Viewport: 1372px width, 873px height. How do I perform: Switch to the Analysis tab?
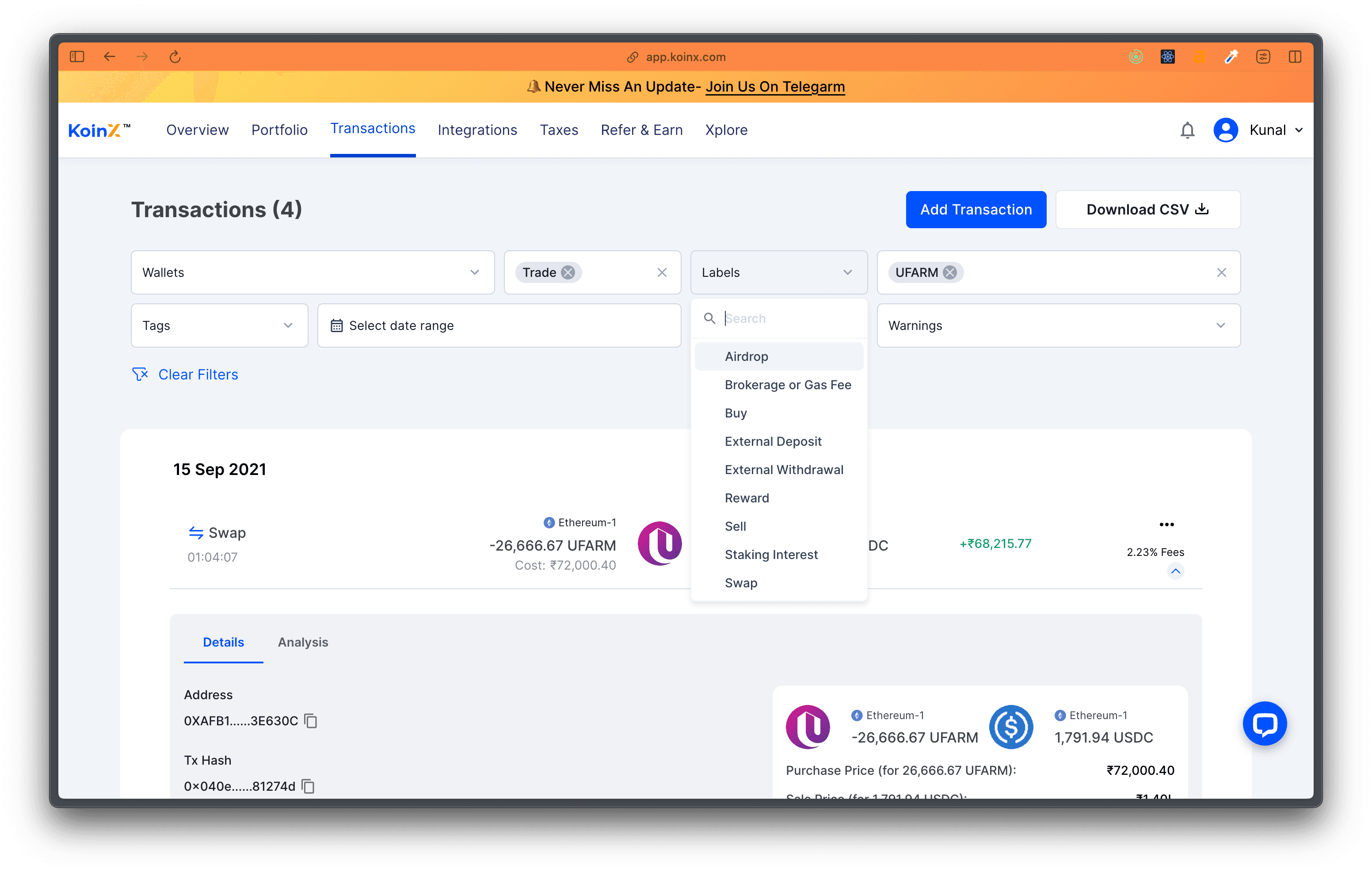(x=302, y=642)
